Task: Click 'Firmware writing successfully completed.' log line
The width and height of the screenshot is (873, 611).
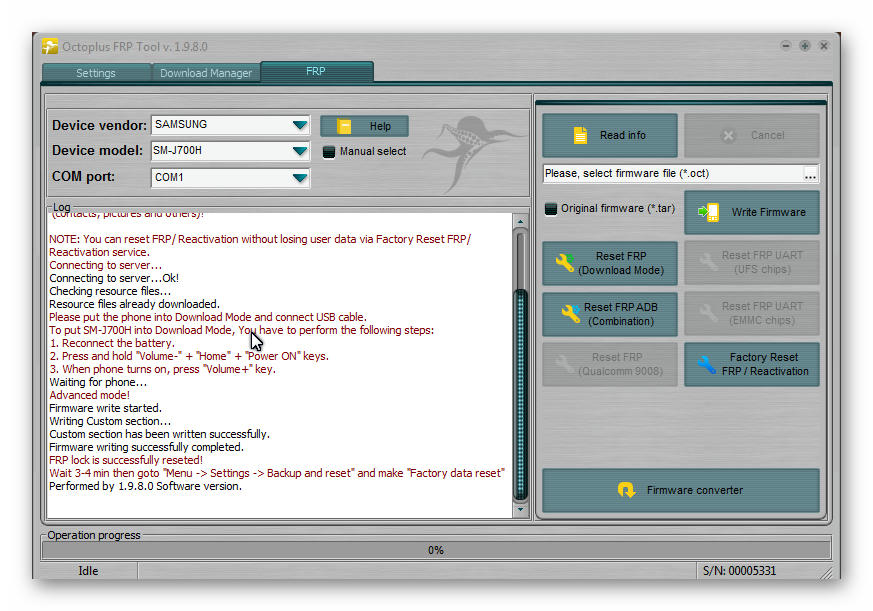Action: pyautogui.click(x=146, y=447)
